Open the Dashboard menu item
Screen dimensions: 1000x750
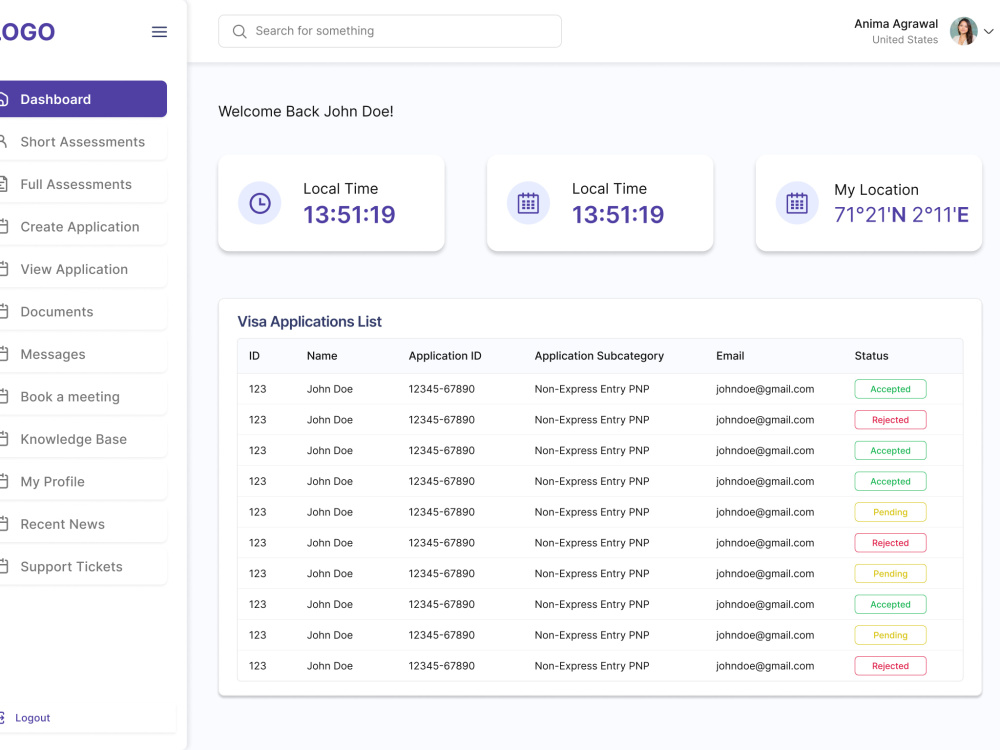[84, 99]
